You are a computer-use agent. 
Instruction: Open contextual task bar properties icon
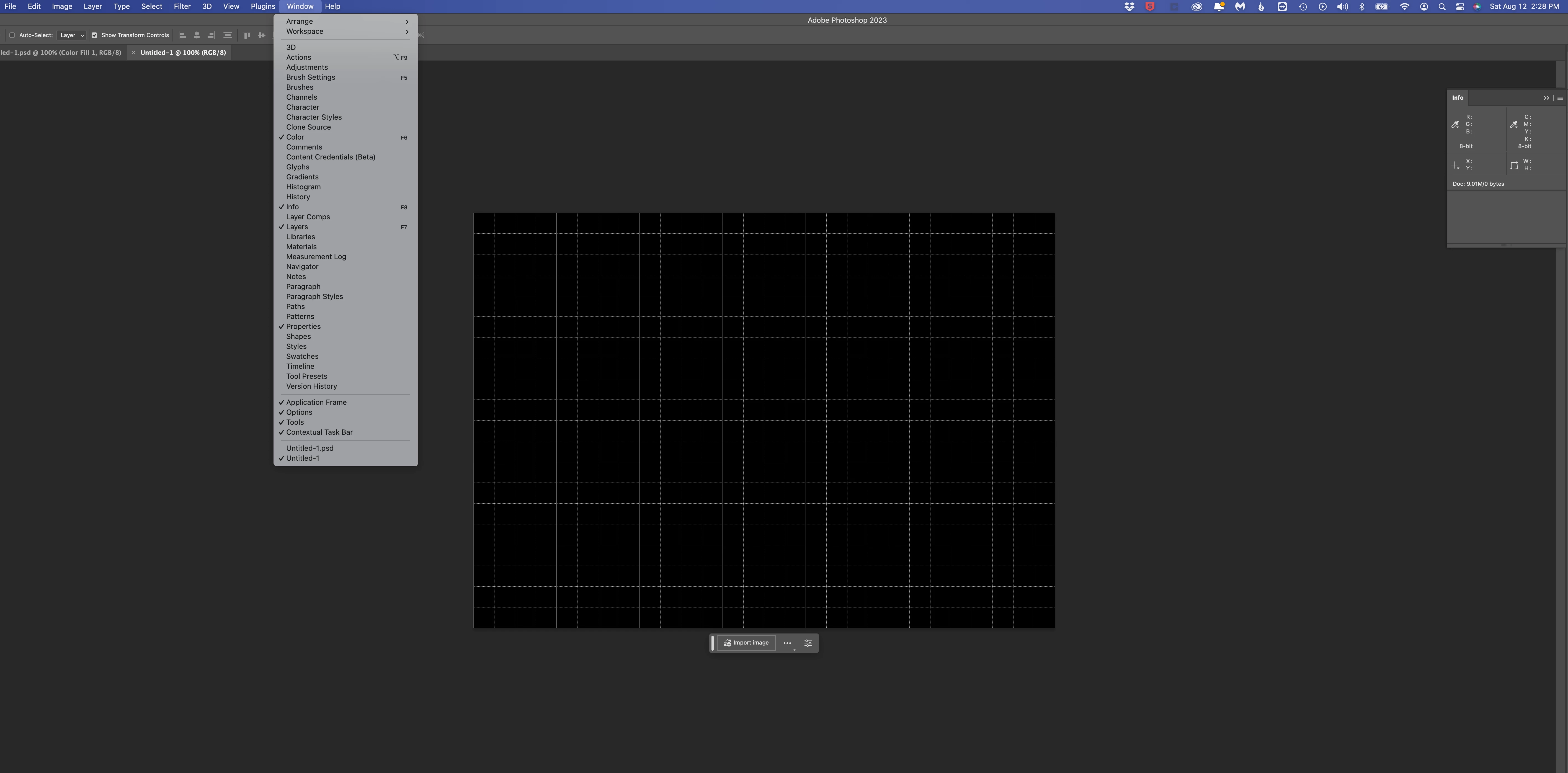click(808, 643)
